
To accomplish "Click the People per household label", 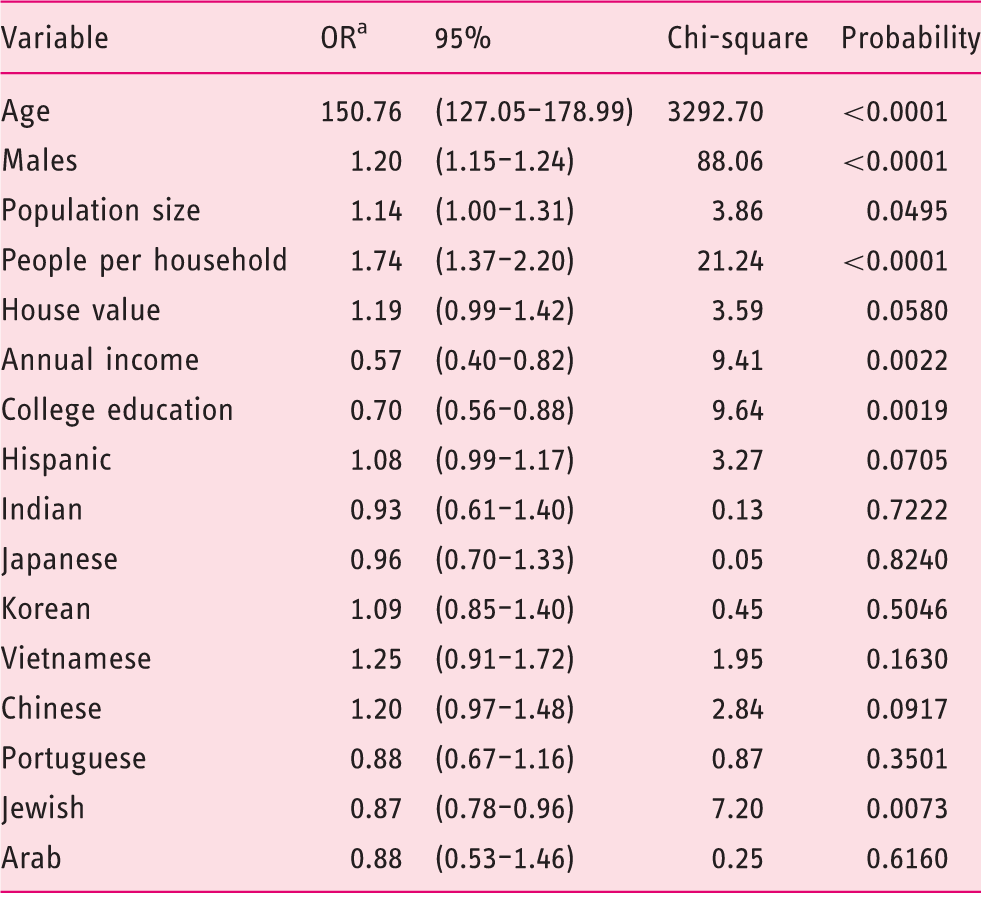I will (144, 261).
